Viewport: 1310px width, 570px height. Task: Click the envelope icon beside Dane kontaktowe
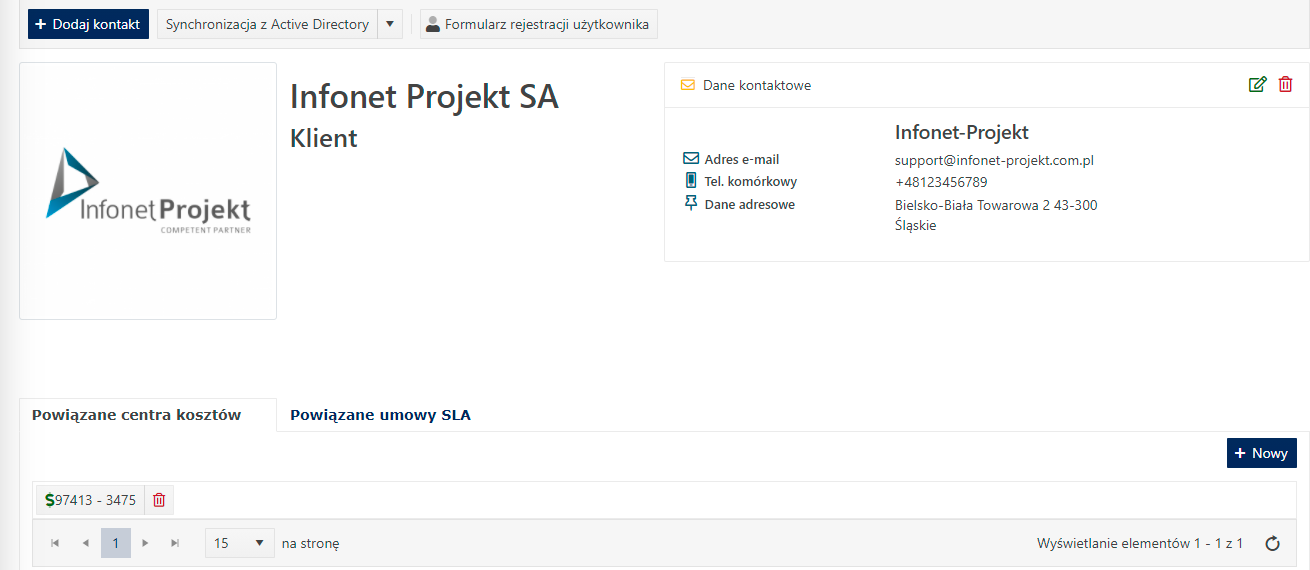pyautogui.click(x=688, y=85)
